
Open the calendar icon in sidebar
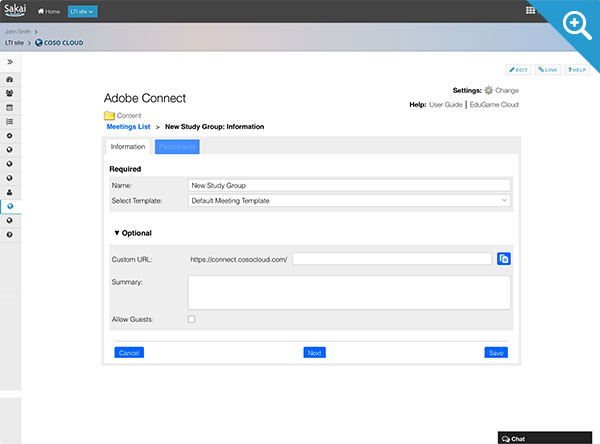click(10, 108)
